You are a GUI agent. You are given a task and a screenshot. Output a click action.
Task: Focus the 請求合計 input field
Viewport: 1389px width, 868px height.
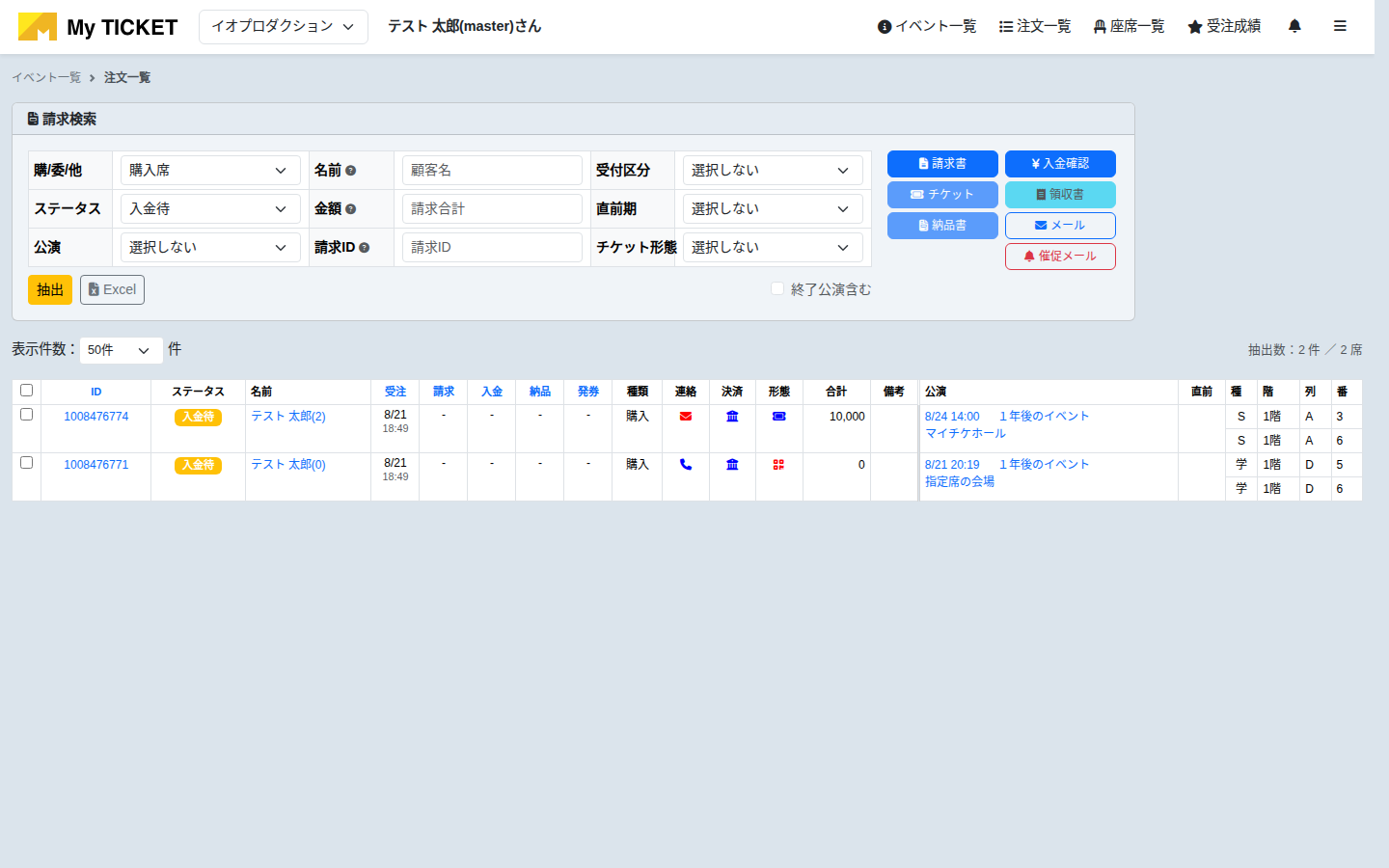click(492, 208)
